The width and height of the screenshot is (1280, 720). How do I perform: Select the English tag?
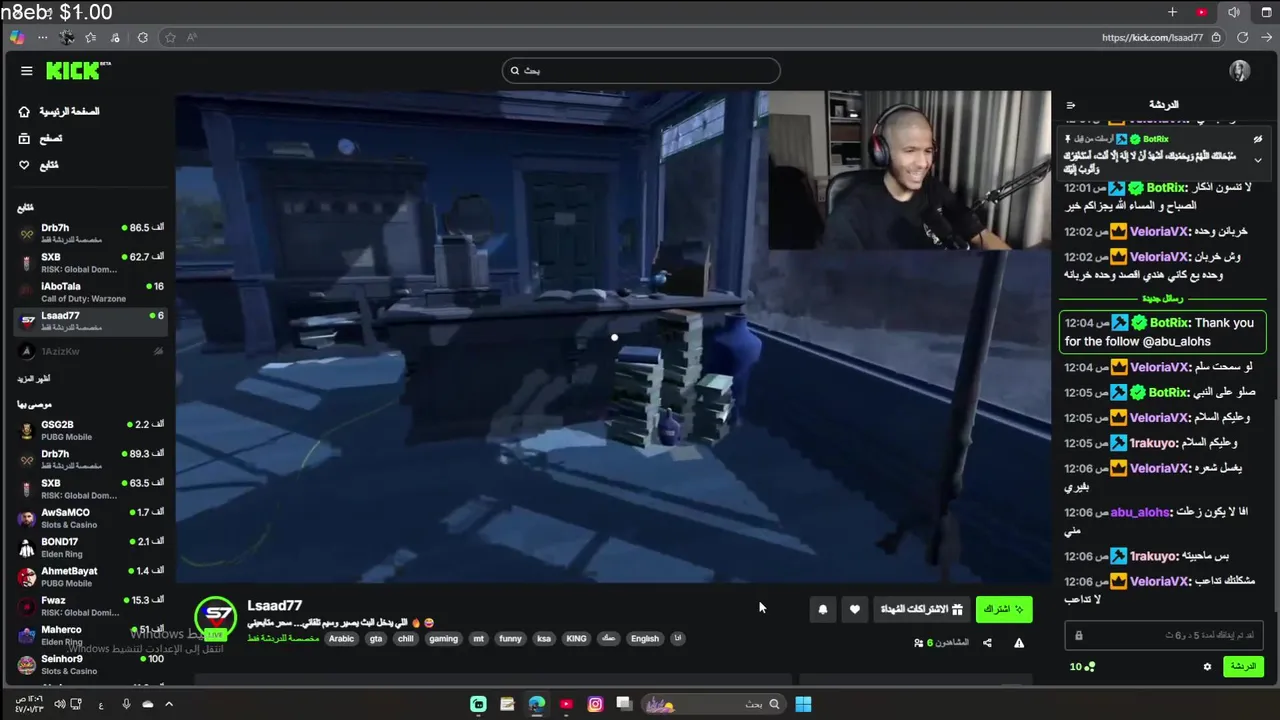pyautogui.click(x=645, y=639)
